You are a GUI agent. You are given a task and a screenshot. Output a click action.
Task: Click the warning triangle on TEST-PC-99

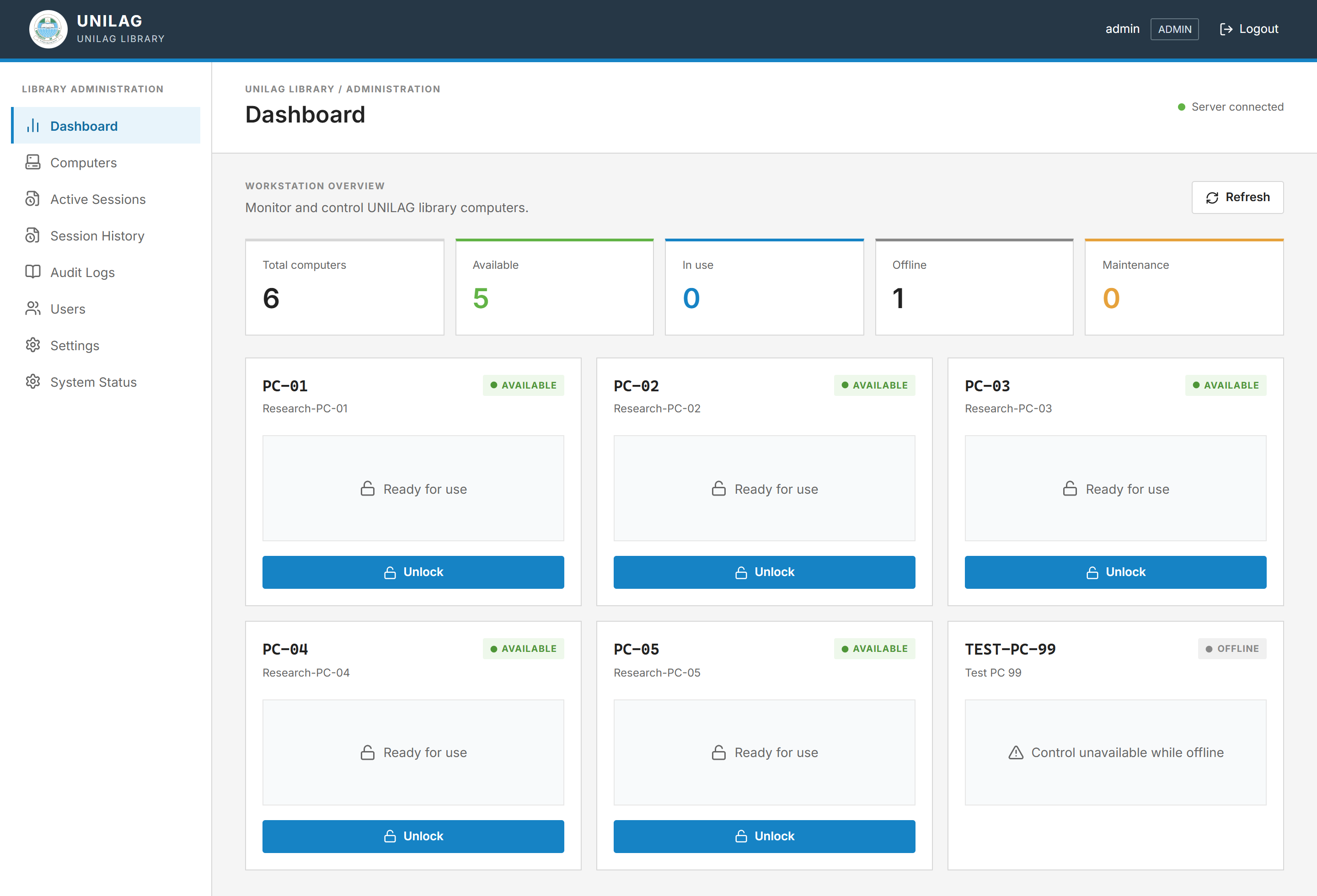coord(1016,753)
